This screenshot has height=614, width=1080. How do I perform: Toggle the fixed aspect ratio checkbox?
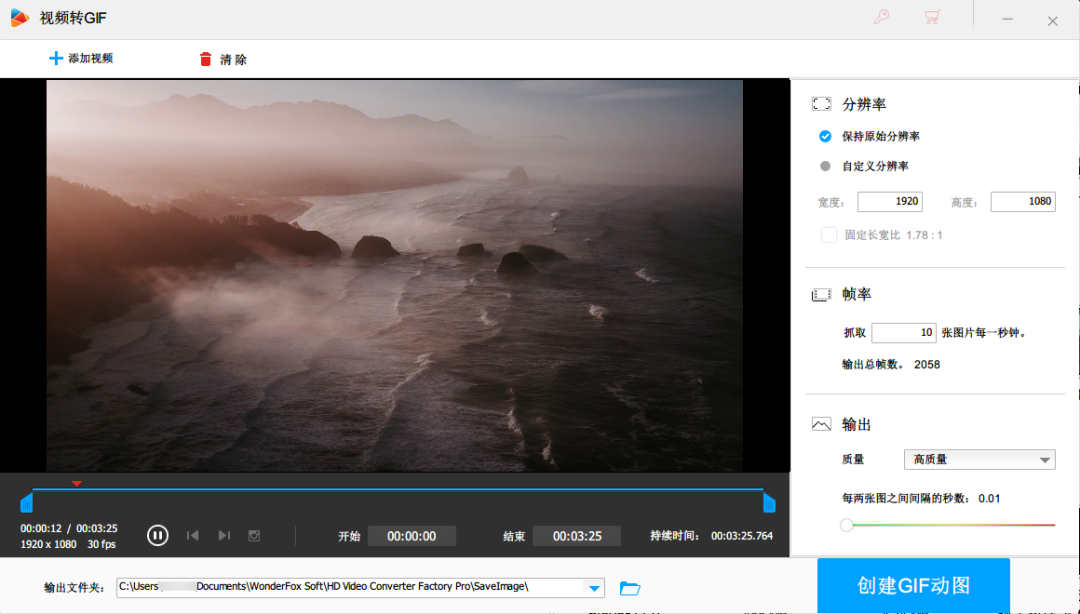(828, 235)
